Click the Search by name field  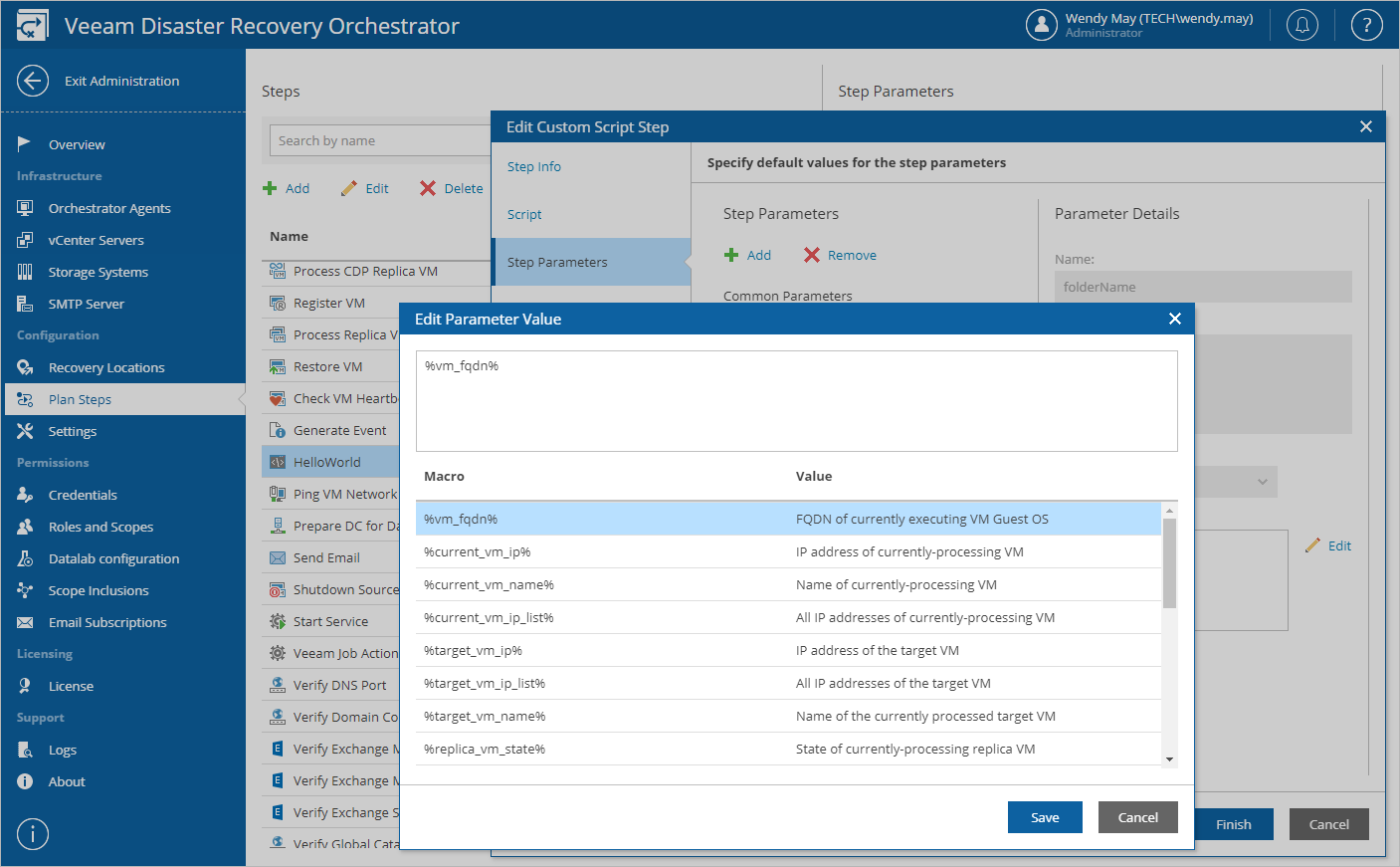point(380,140)
